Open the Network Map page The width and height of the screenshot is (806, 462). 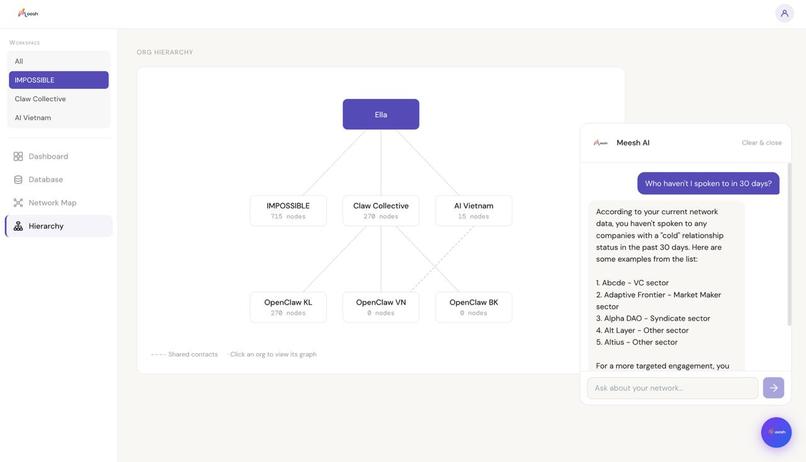pyautogui.click(x=59, y=202)
